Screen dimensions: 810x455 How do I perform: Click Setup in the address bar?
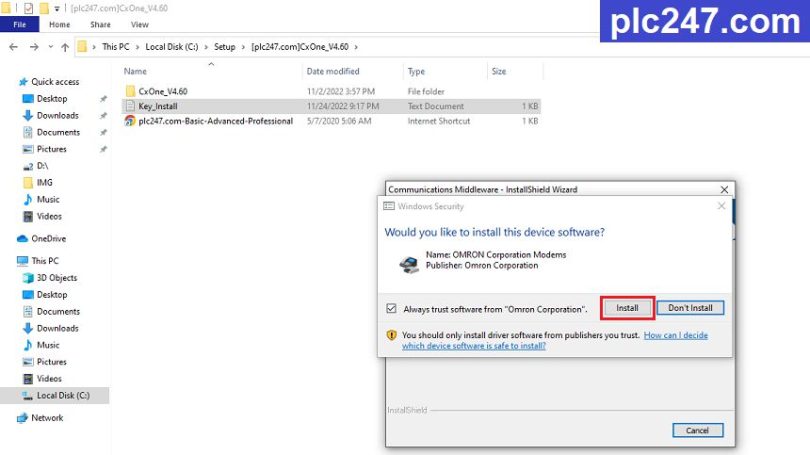[x=225, y=46]
